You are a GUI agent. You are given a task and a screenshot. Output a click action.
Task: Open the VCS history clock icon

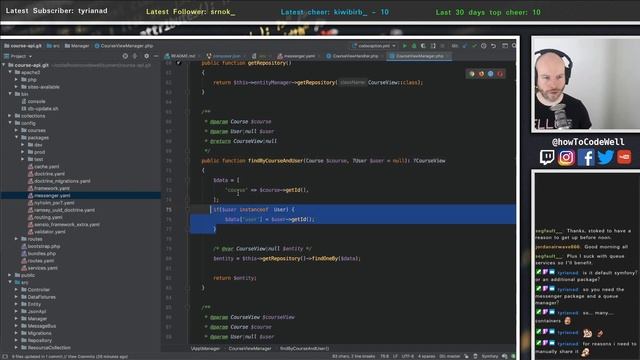[x=484, y=46]
